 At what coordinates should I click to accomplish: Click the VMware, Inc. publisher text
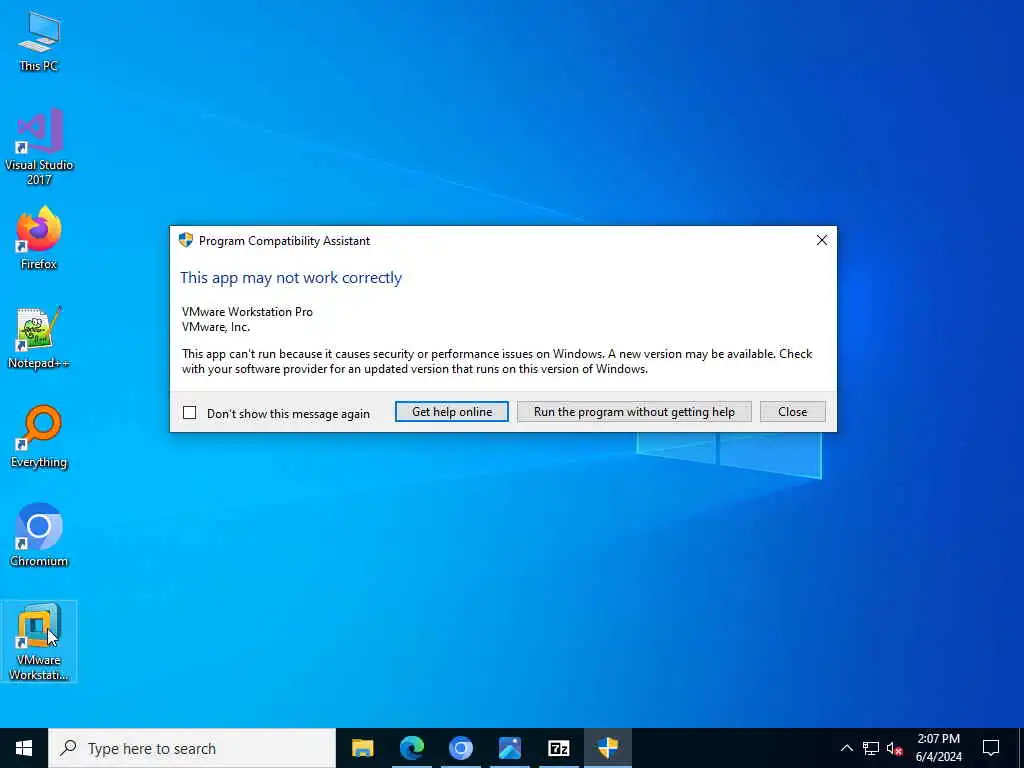click(216, 327)
